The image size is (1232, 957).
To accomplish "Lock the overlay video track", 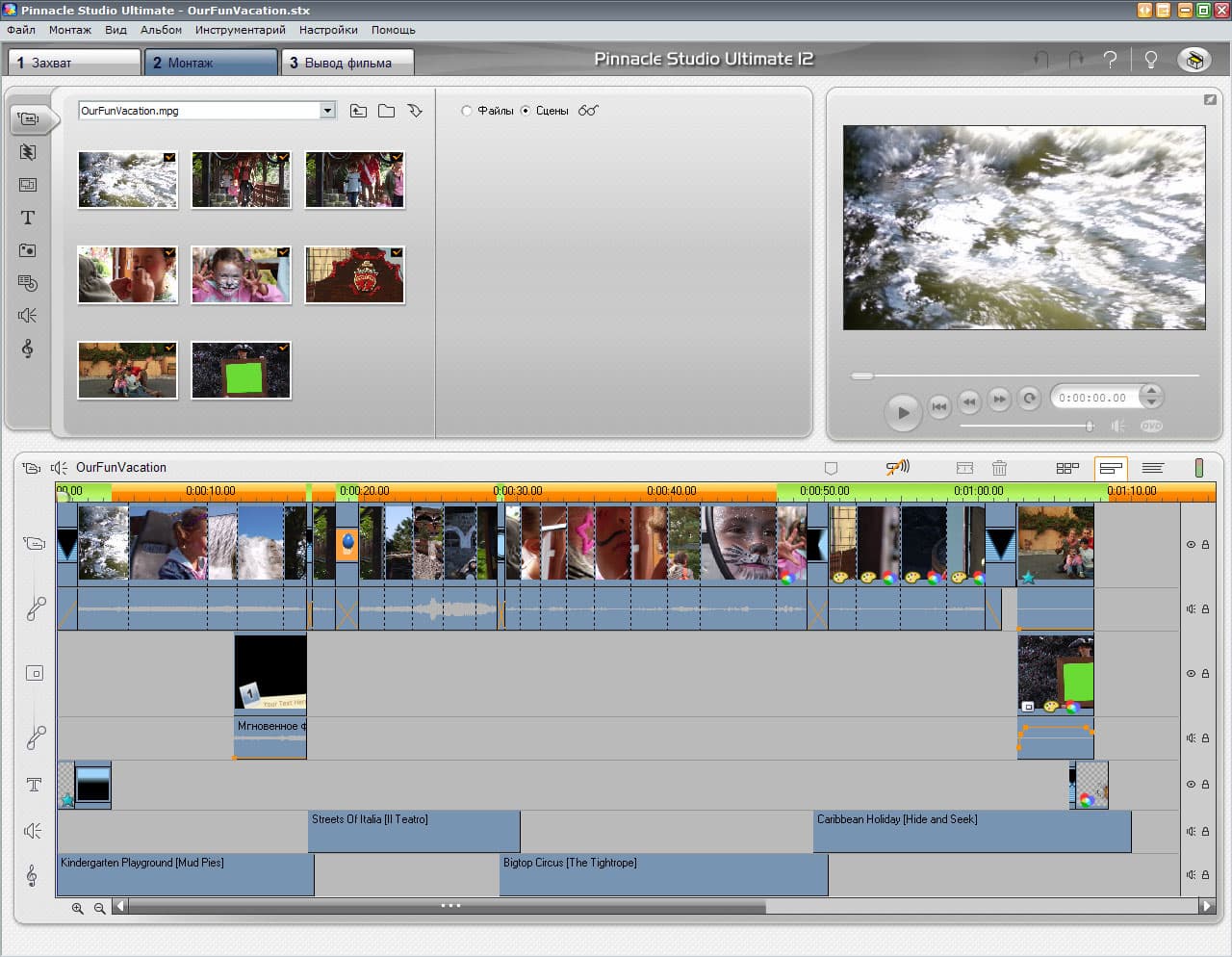I will (1205, 674).
